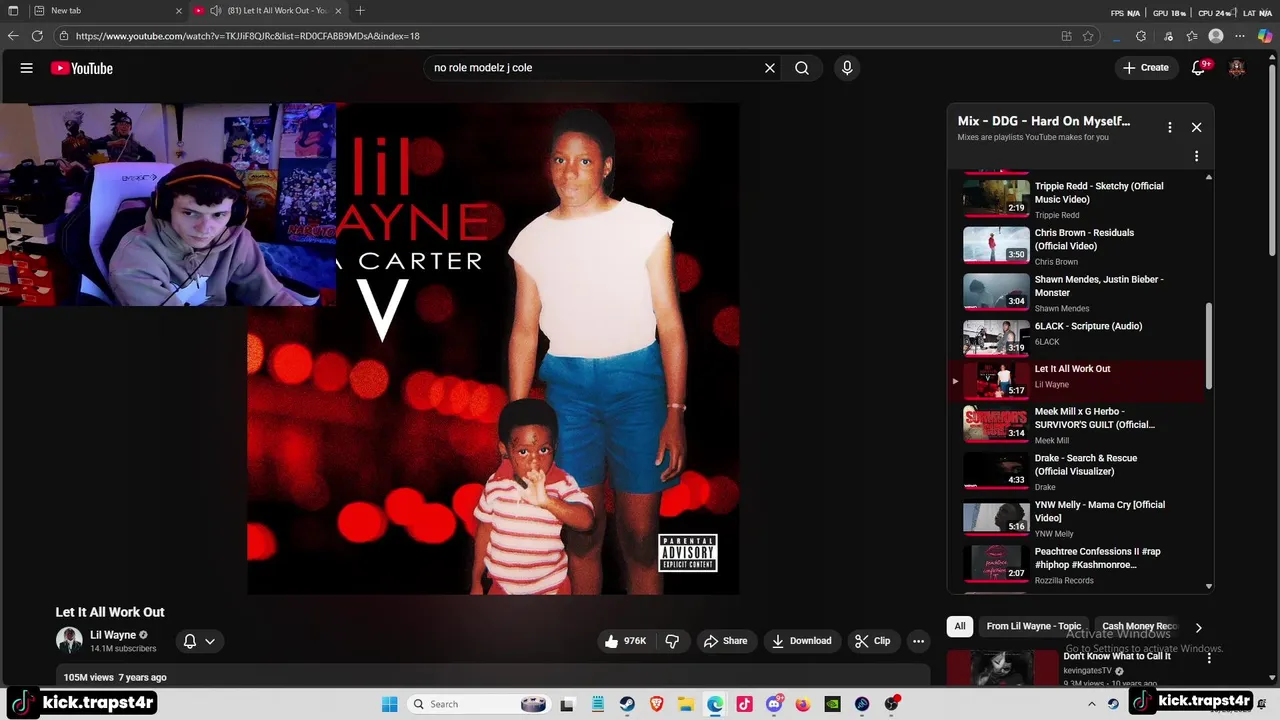Open Steam from the taskbar

click(x=627, y=704)
